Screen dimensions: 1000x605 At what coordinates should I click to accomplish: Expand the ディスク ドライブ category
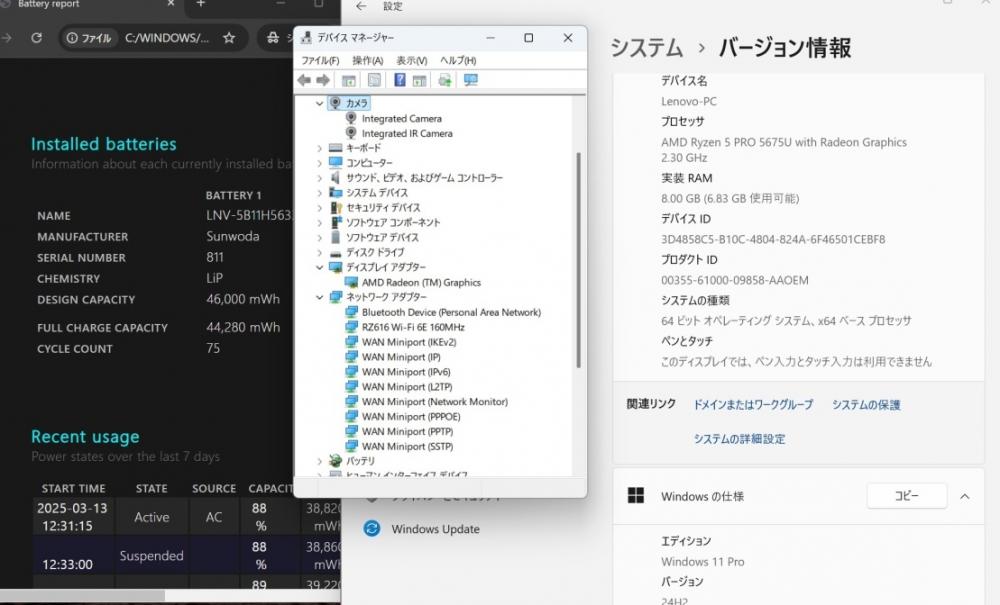pos(320,252)
